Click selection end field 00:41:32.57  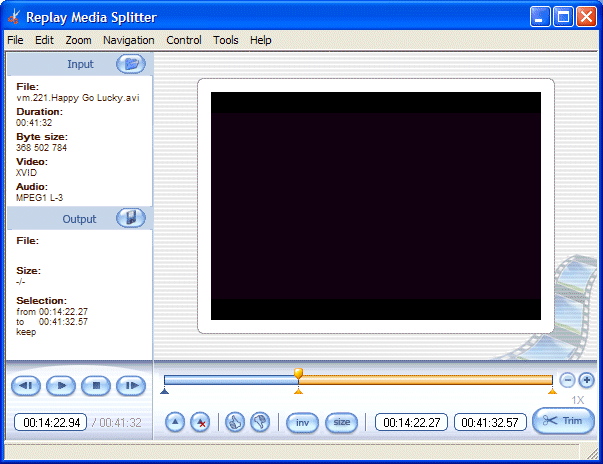tap(490, 422)
